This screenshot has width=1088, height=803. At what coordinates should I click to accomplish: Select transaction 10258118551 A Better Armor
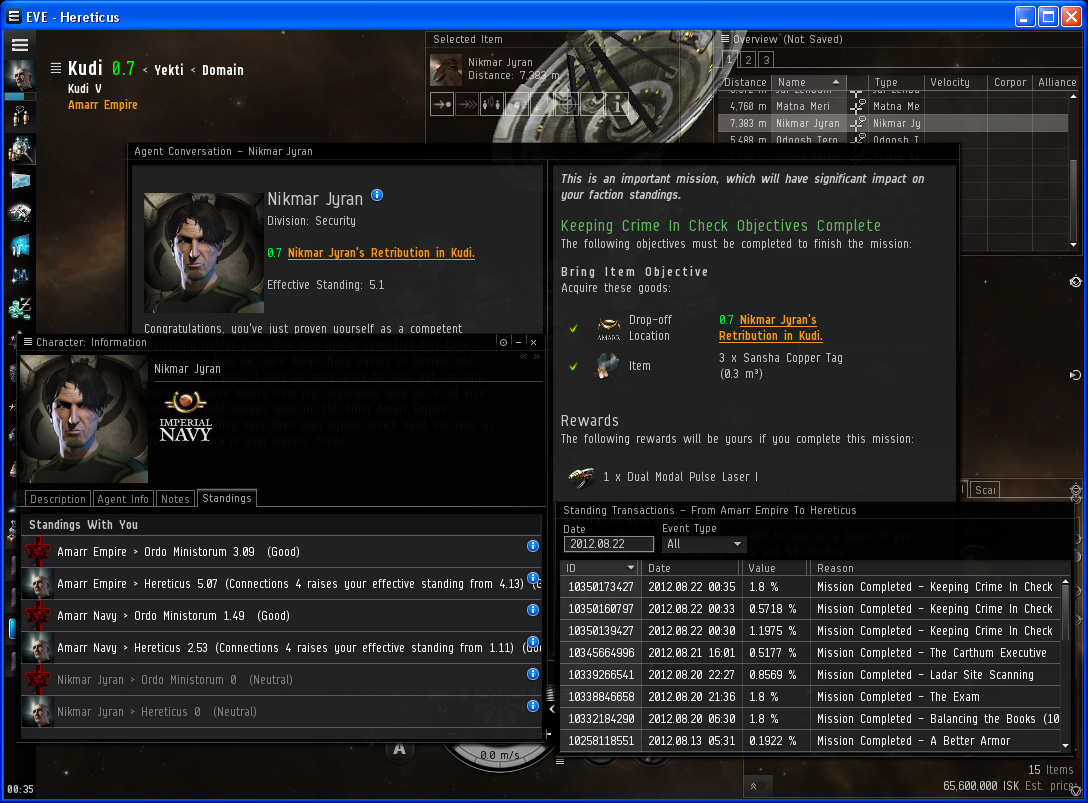pyautogui.click(x=810, y=741)
